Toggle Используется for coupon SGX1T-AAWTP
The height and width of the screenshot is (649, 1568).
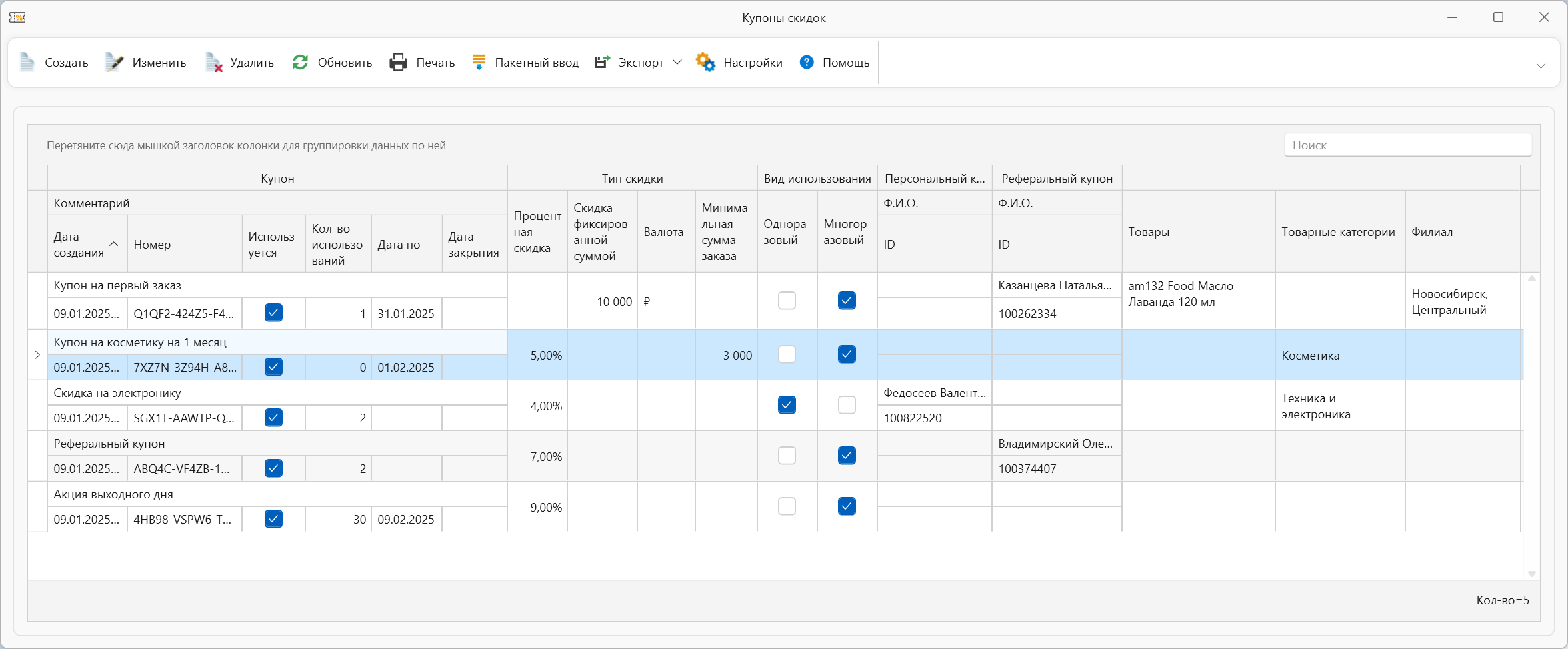tap(273, 418)
